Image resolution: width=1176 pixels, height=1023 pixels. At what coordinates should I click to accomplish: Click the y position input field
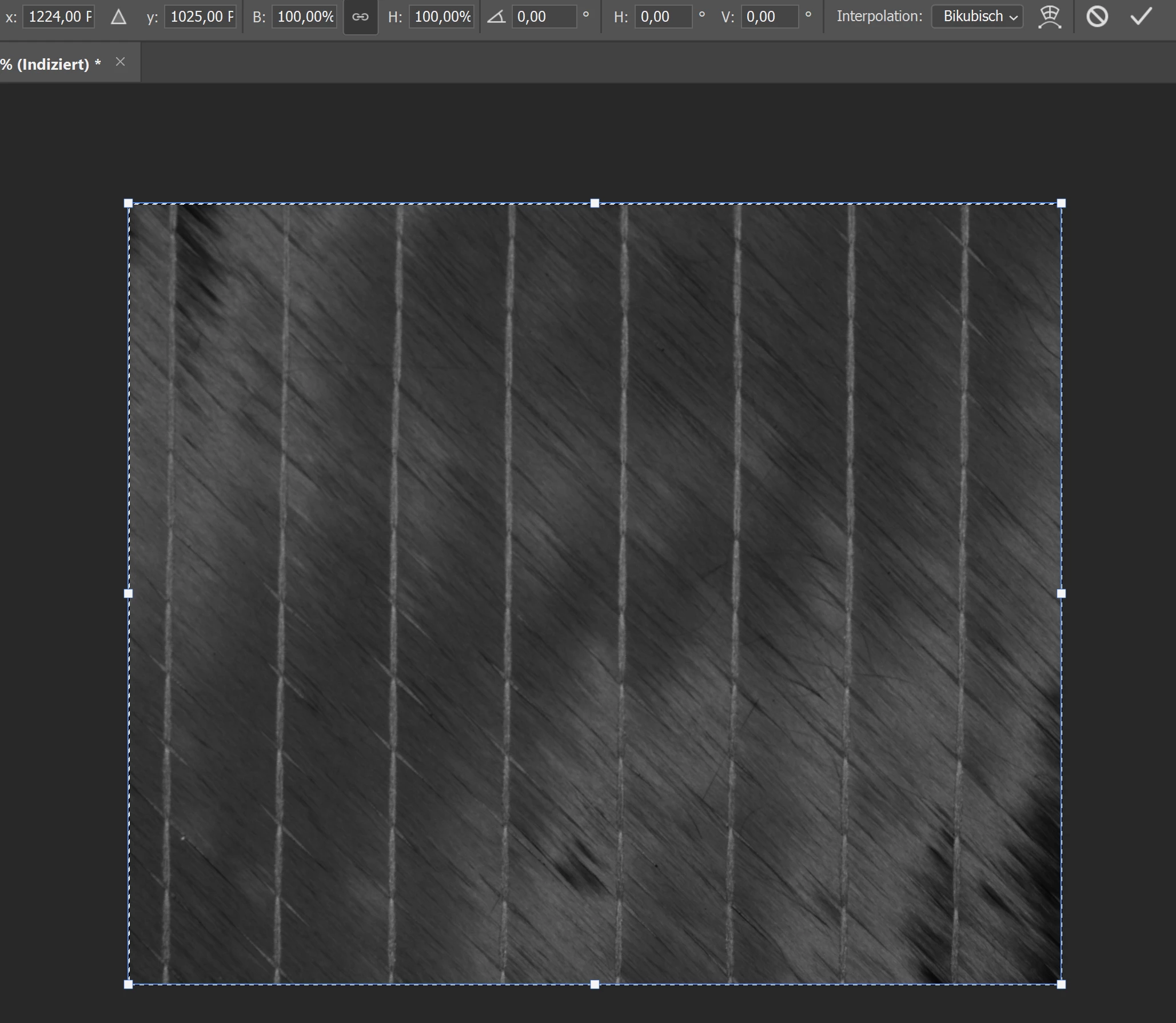point(201,17)
